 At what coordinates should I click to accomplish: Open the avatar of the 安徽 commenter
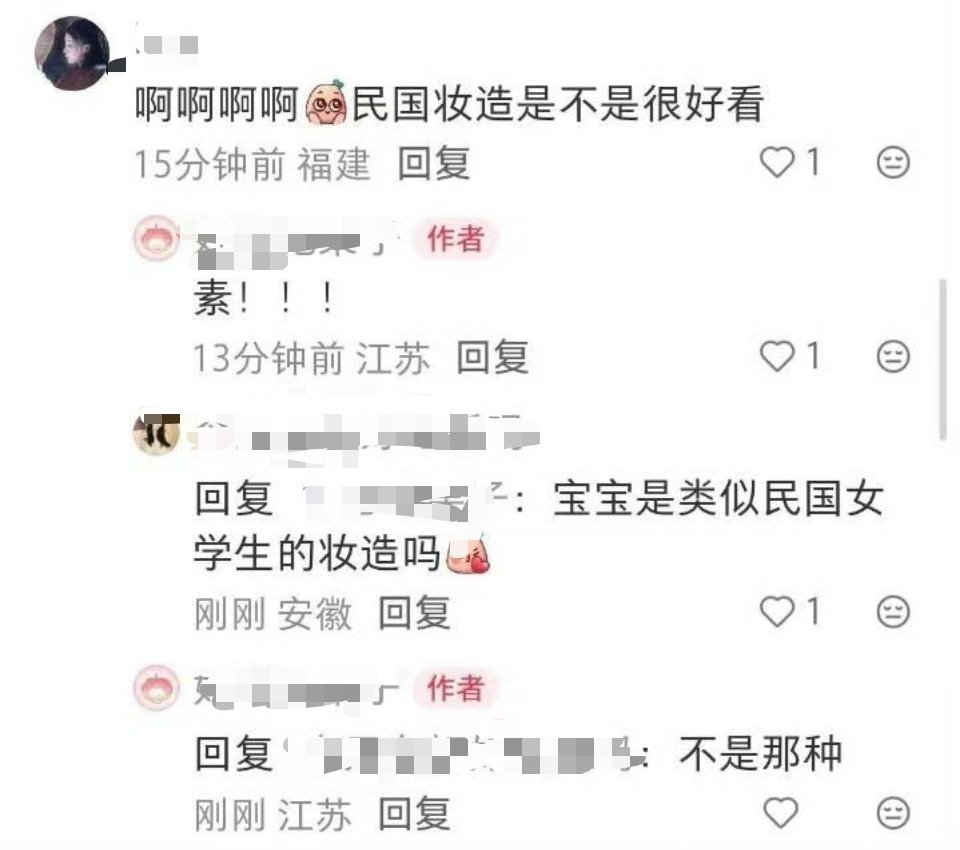[x=157, y=434]
